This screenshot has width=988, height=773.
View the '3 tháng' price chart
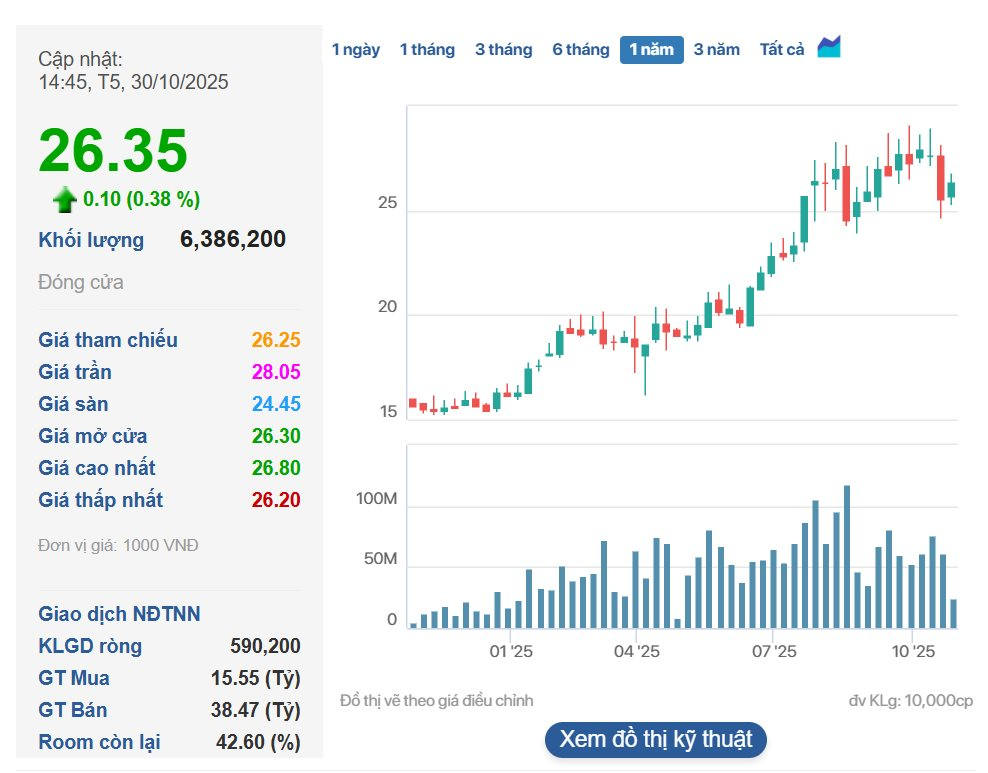(x=503, y=49)
